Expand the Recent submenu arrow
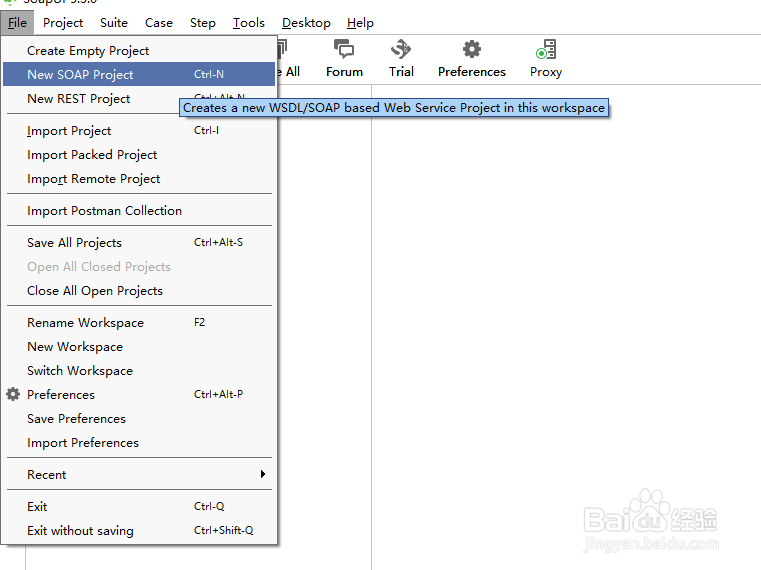 tap(263, 474)
